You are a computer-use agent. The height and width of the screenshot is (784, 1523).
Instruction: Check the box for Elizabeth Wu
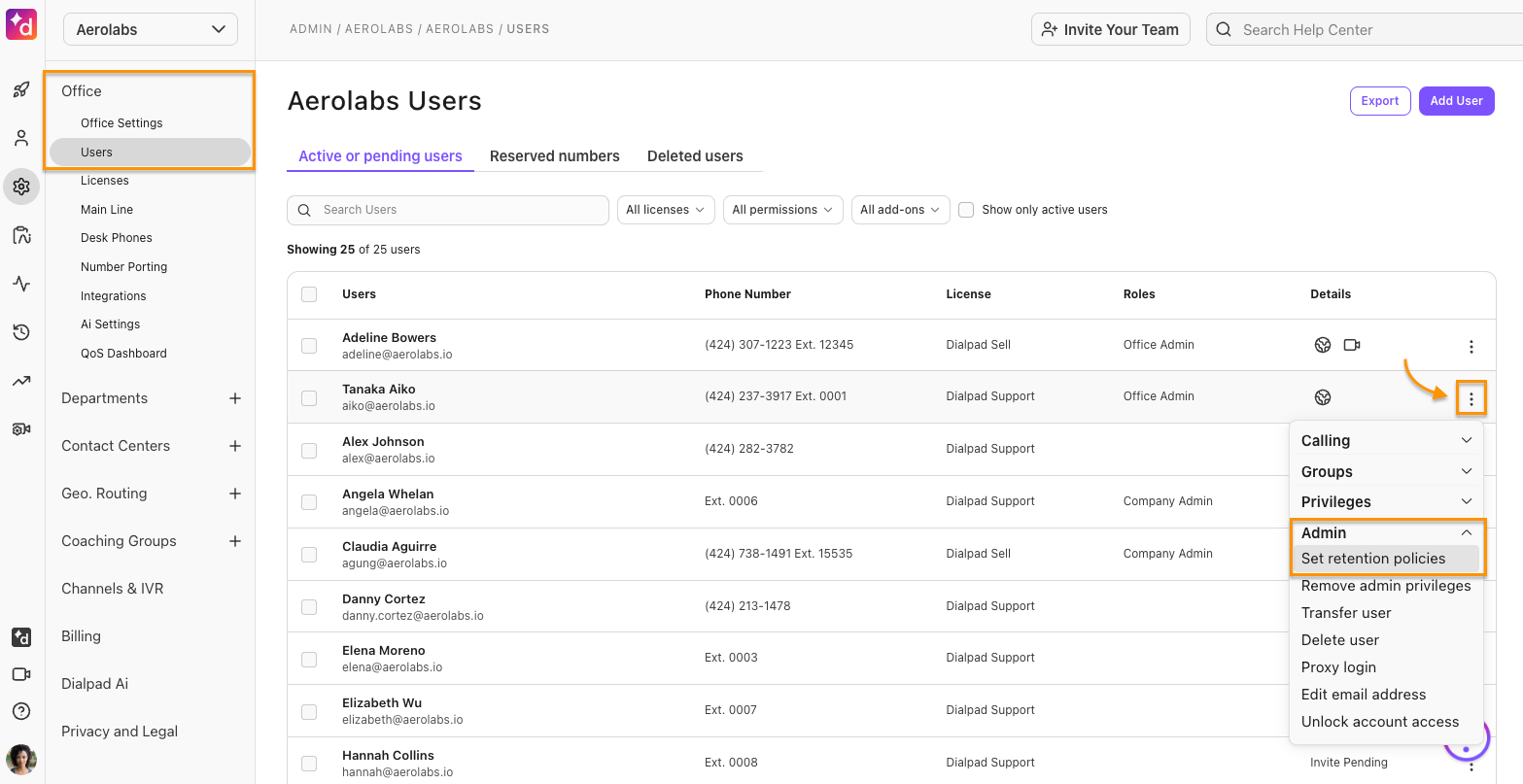[309, 711]
